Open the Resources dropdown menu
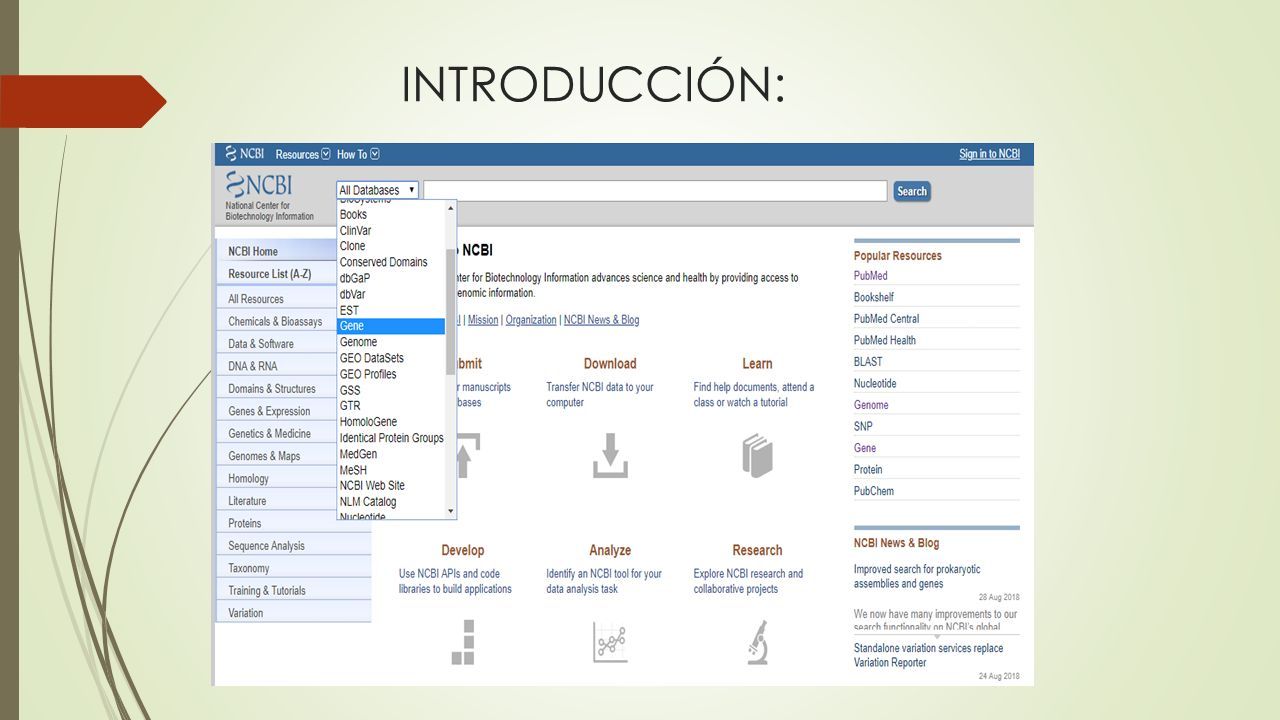This screenshot has height=720, width=1280. click(303, 154)
